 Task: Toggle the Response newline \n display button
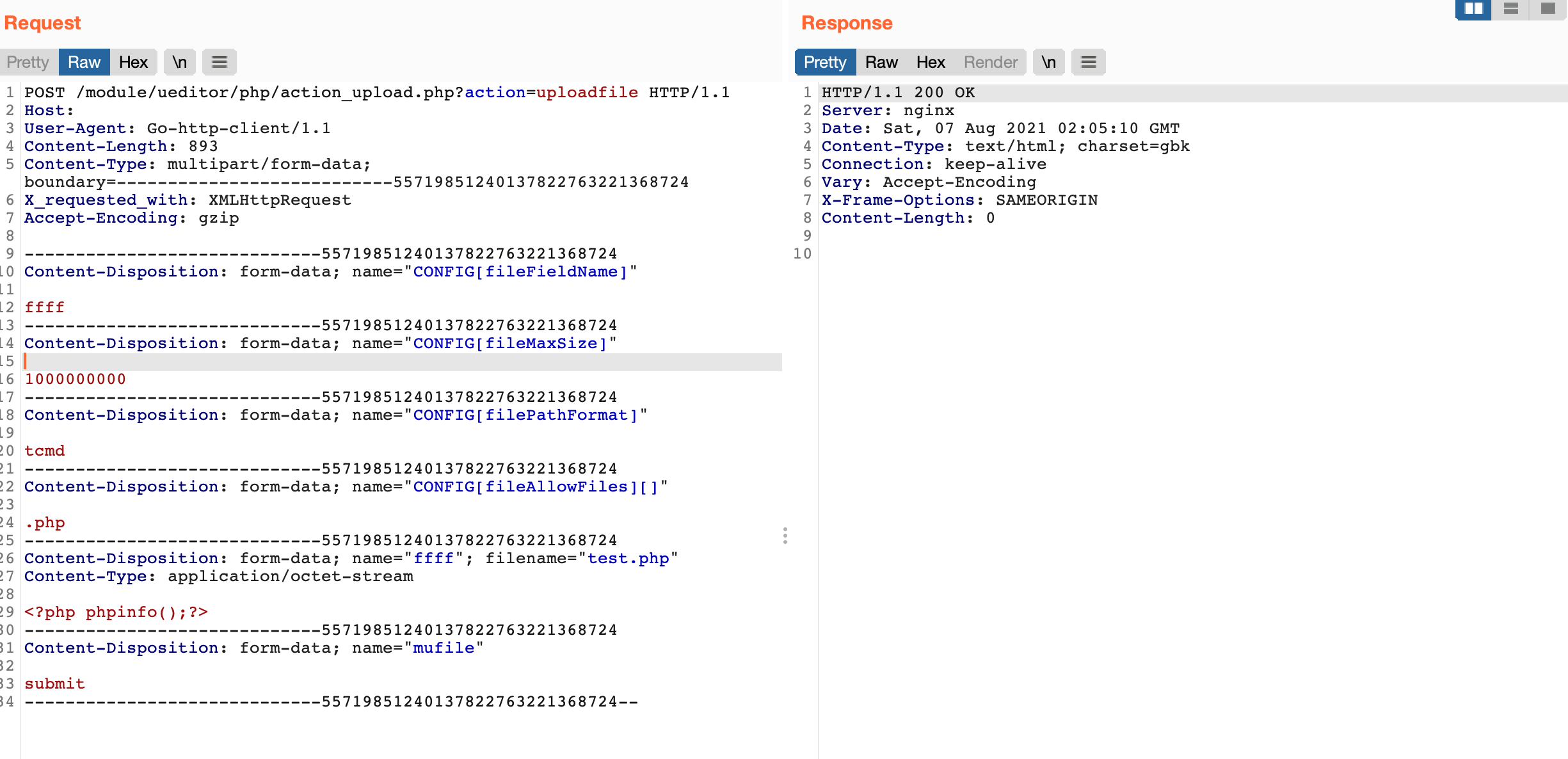click(1048, 62)
